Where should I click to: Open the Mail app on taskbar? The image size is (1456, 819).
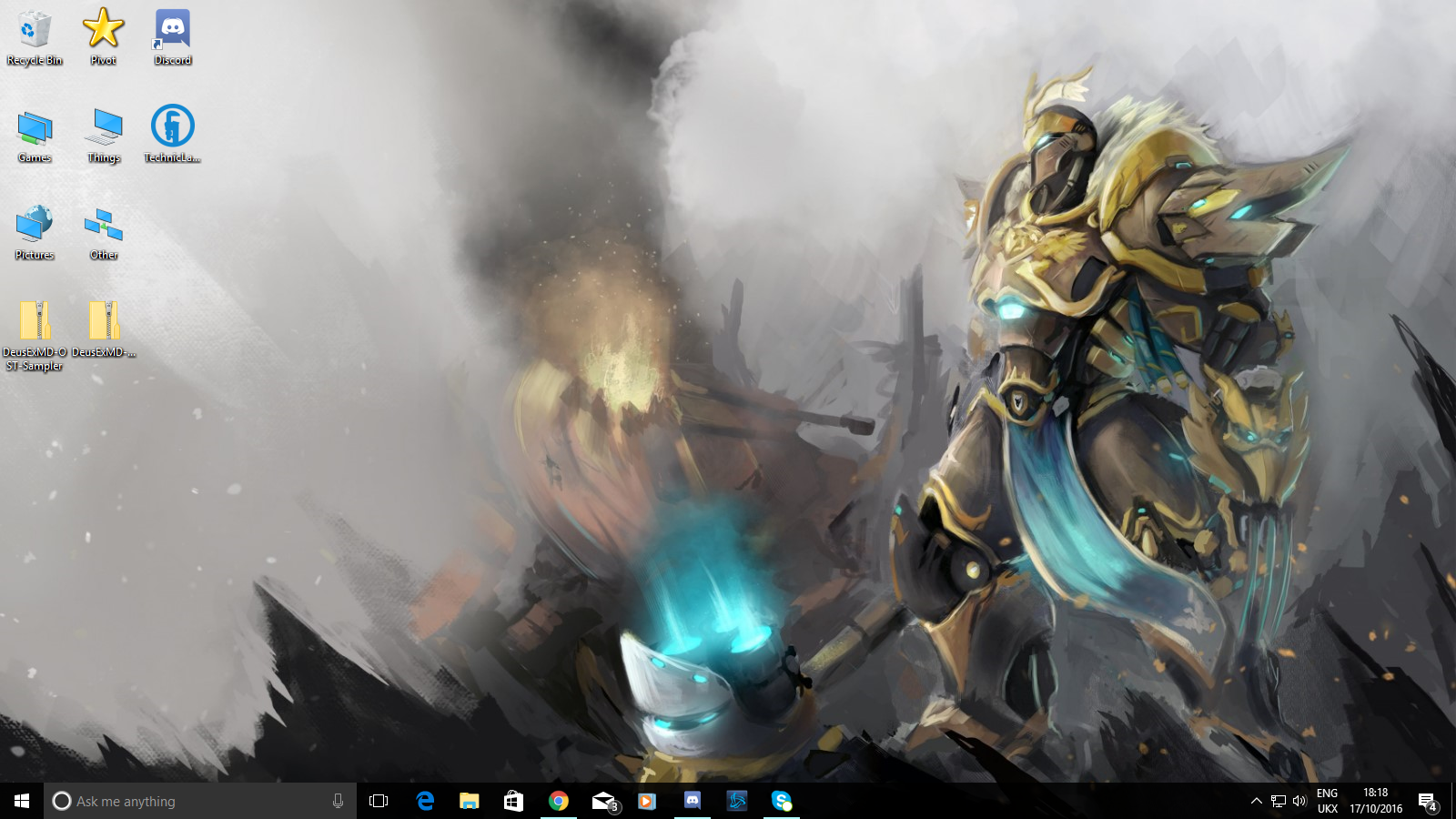pos(603,801)
